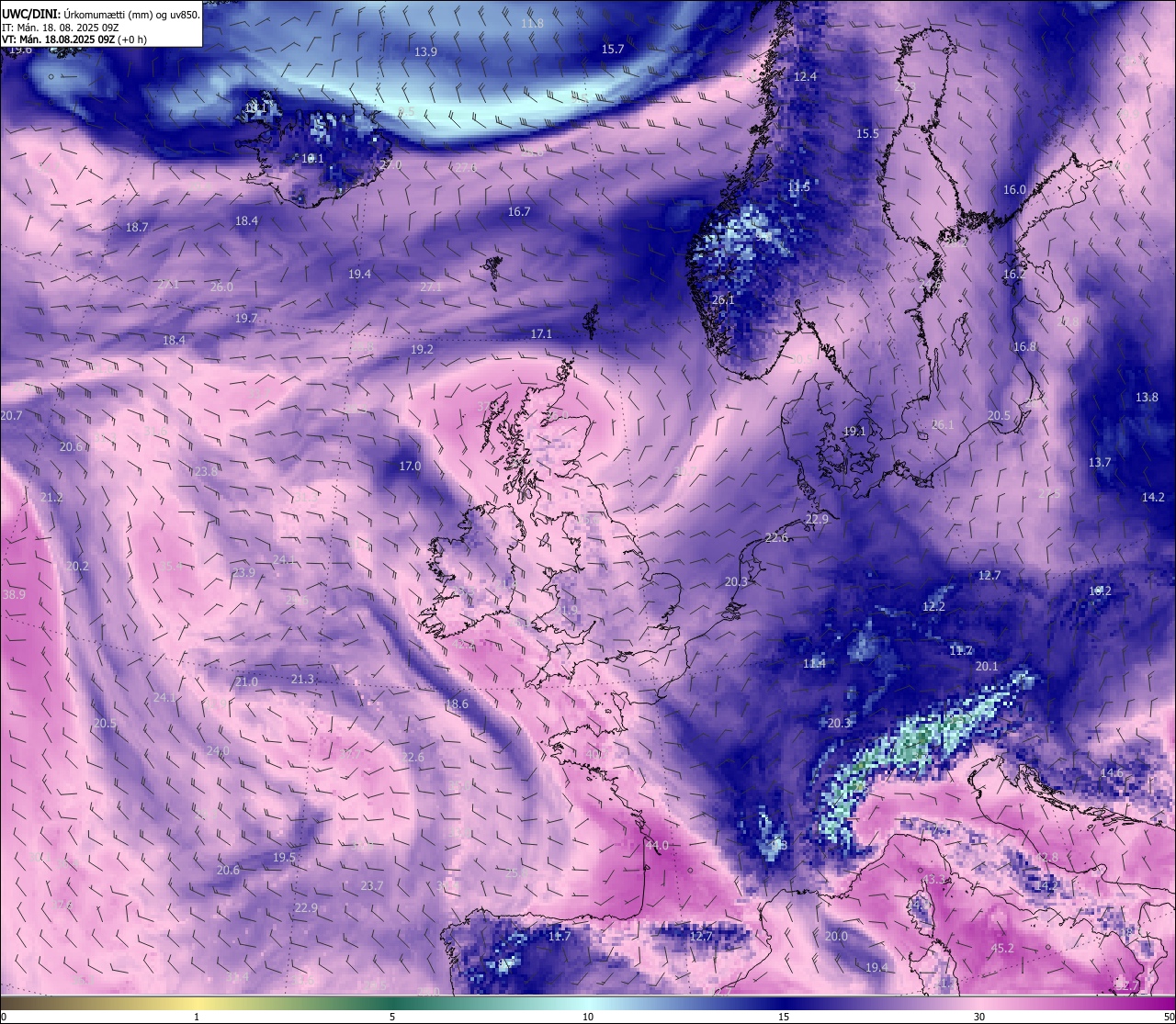The image size is (1176, 1024).
Task: Click the legend tick label '50'
Action: (x=1168, y=1017)
